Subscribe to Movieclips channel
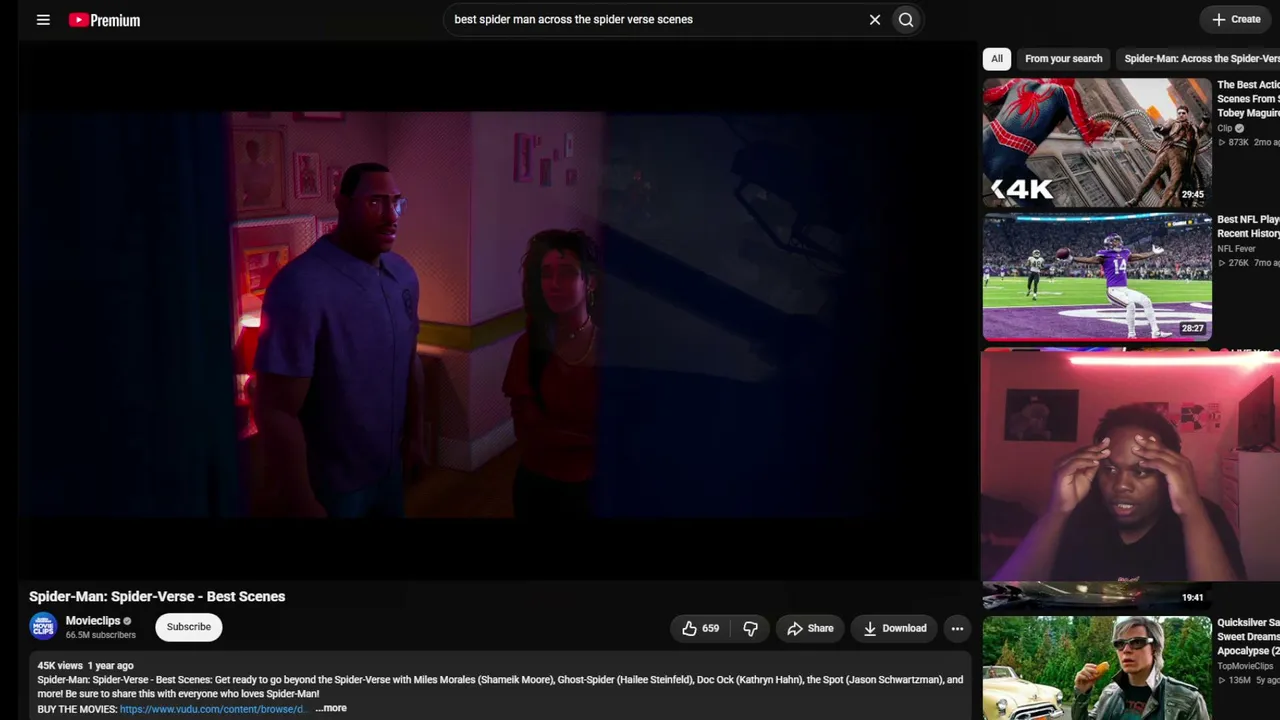Image resolution: width=1280 pixels, height=720 pixels. point(189,627)
